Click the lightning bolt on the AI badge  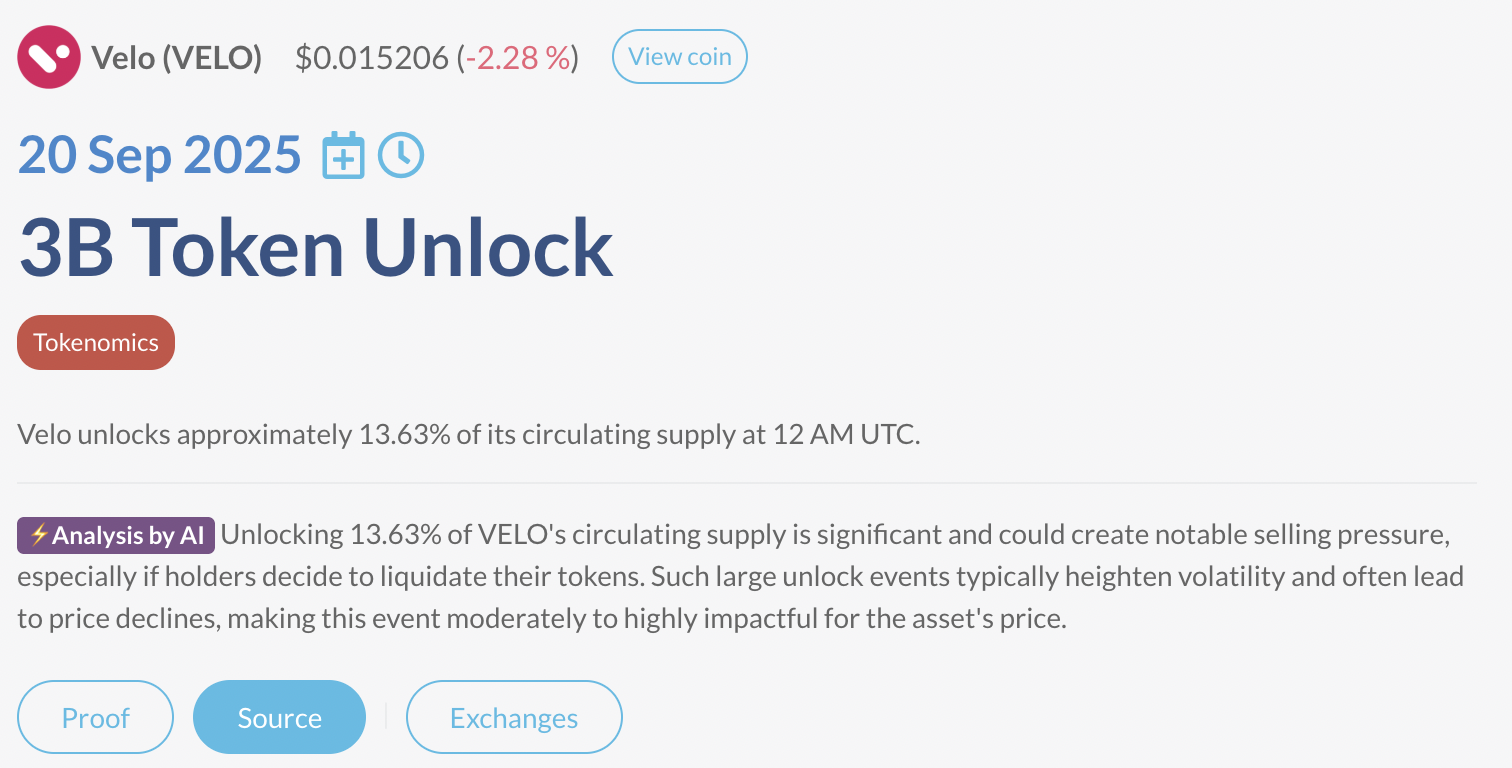coord(40,535)
